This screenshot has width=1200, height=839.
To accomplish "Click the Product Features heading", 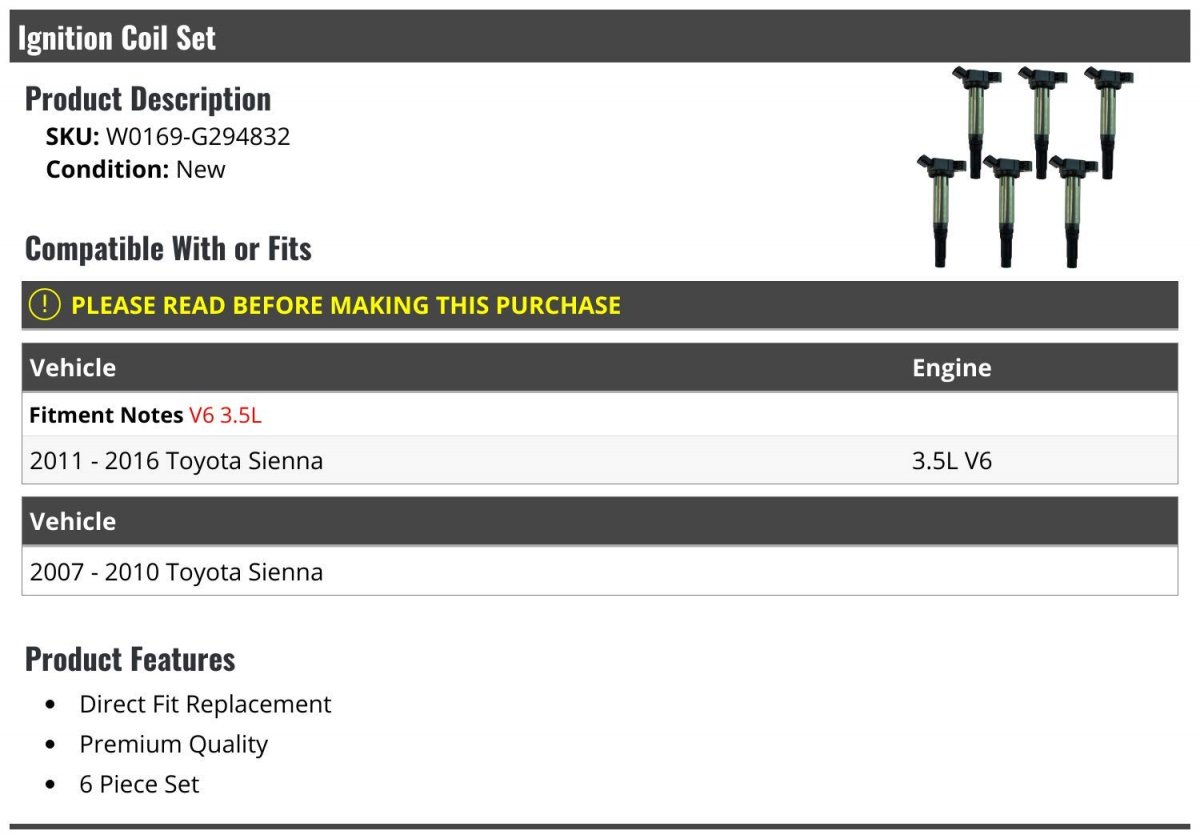I will coord(130,659).
